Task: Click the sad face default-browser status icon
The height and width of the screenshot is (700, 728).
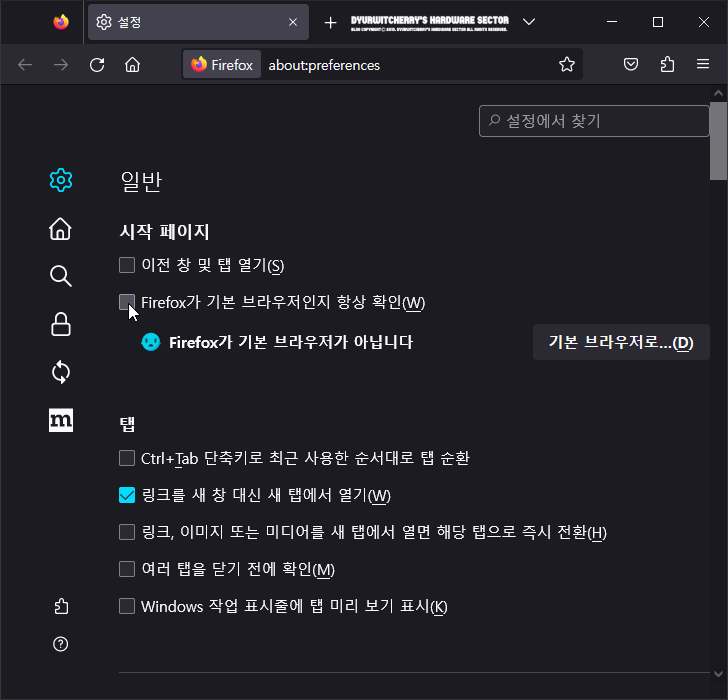Action: click(151, 342)
